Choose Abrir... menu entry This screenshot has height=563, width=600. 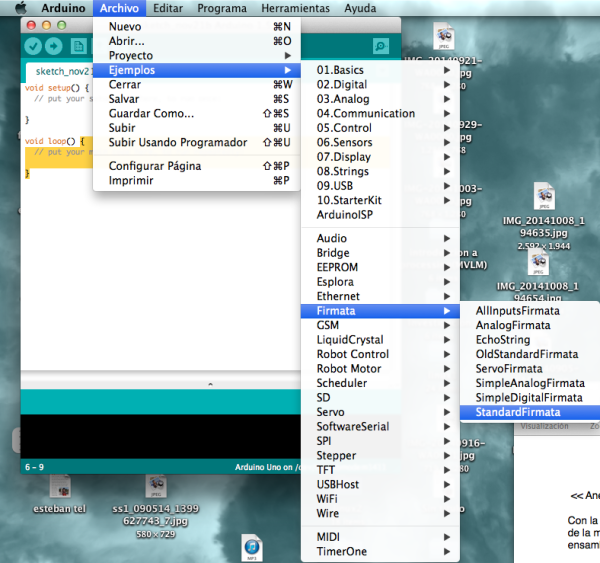[x=197, y=41]
